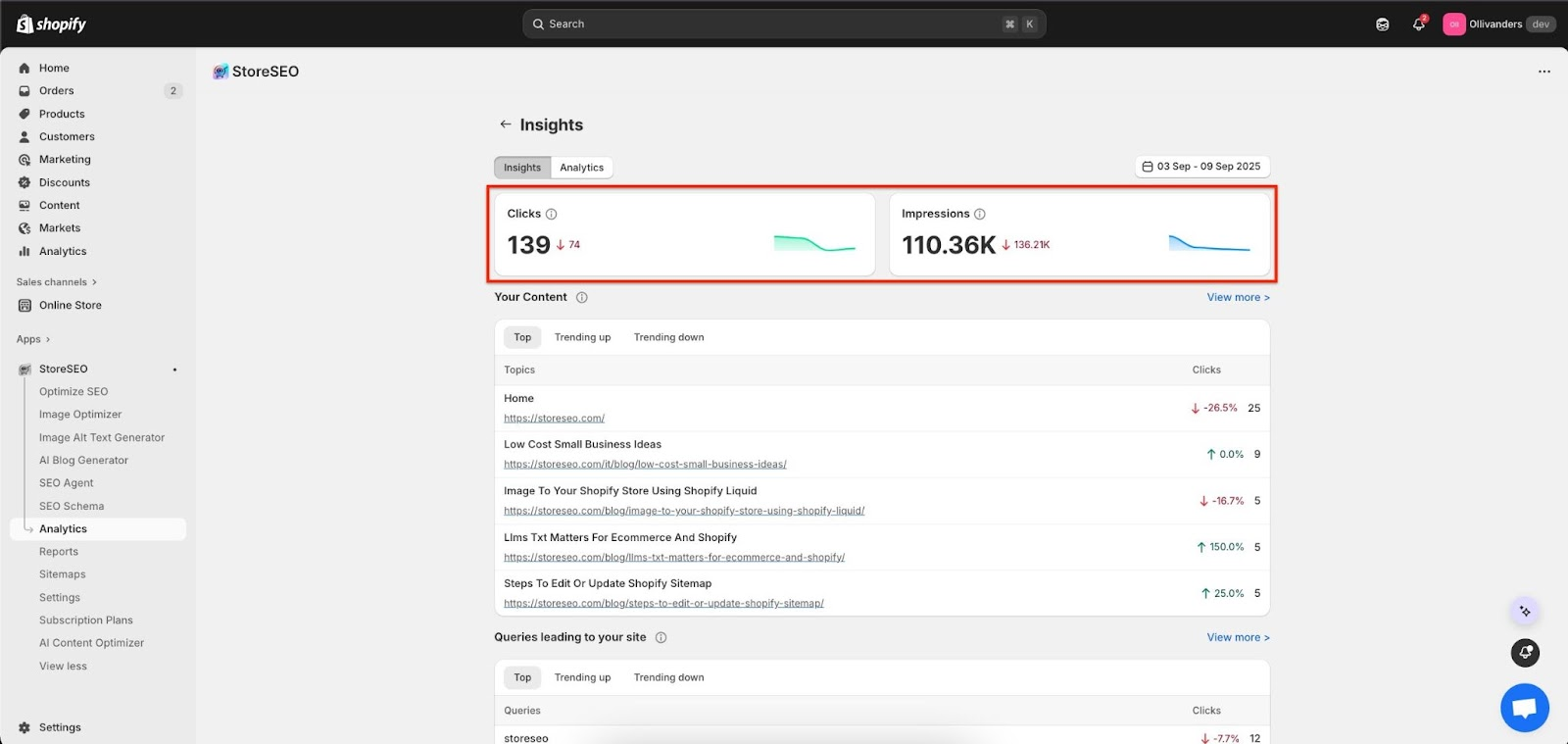Open Reports in StoreSEO menu

click(x=59, y=552)
